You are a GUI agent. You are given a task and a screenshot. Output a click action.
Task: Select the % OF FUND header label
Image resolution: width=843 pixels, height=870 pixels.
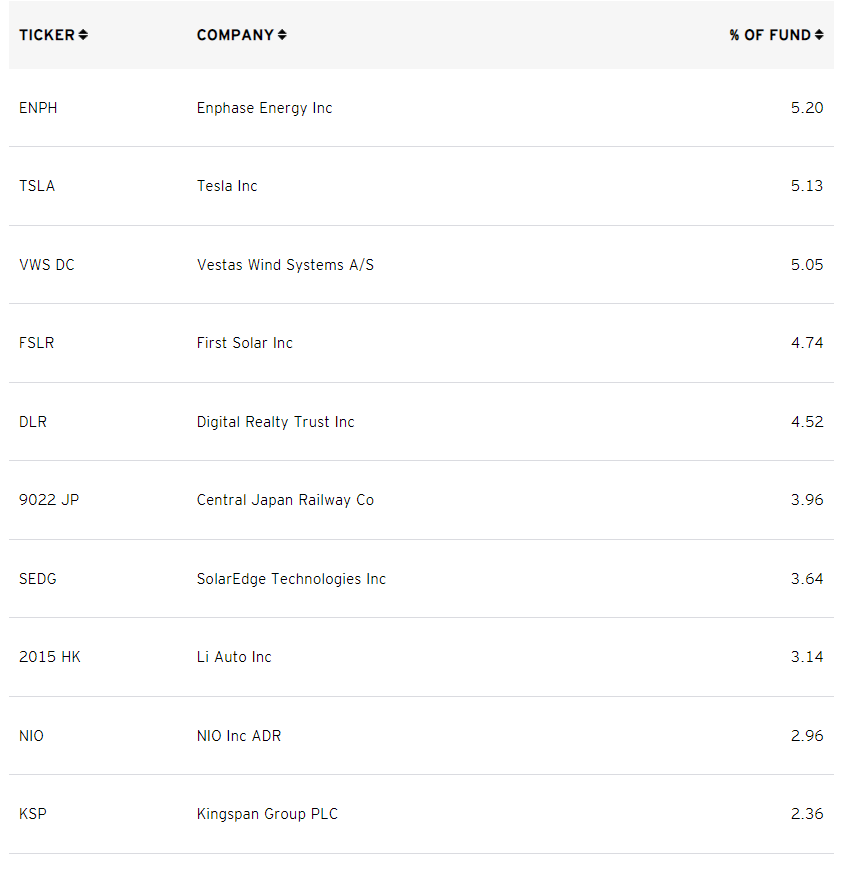[770, 35]
